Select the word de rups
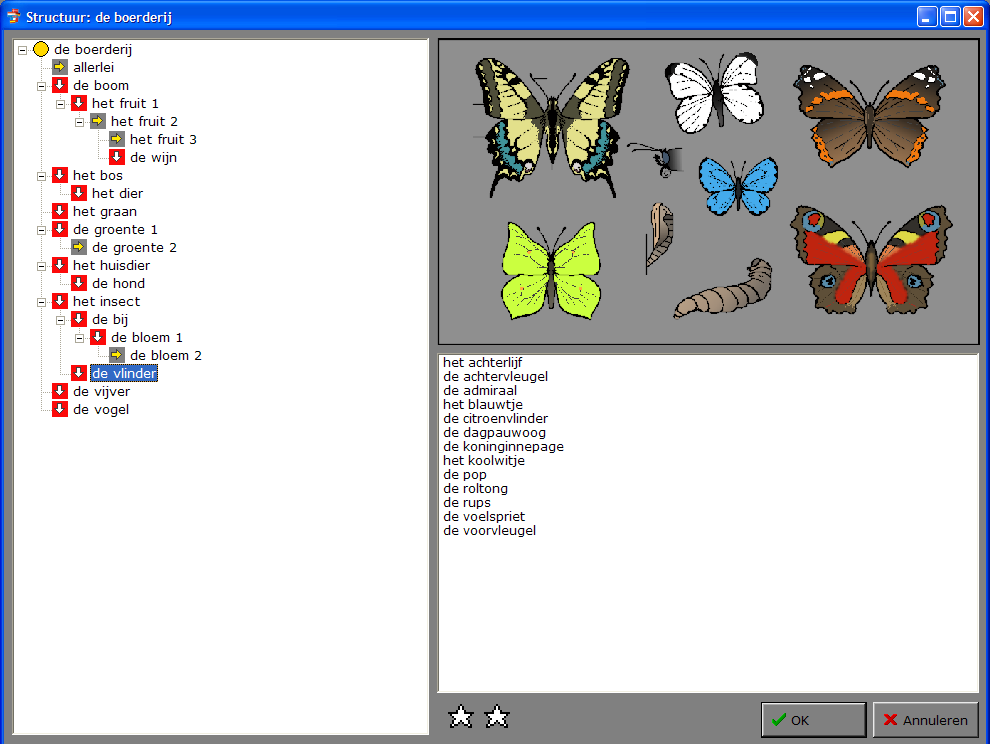 tap(467, 502)
